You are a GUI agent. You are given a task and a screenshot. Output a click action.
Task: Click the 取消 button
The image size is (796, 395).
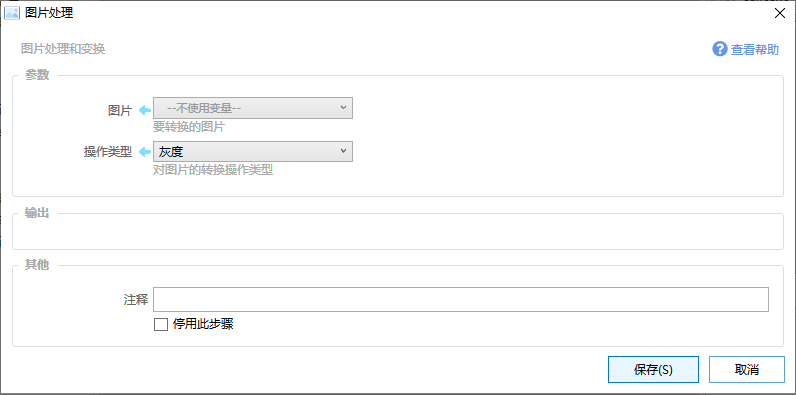click(x=747, y=370)
